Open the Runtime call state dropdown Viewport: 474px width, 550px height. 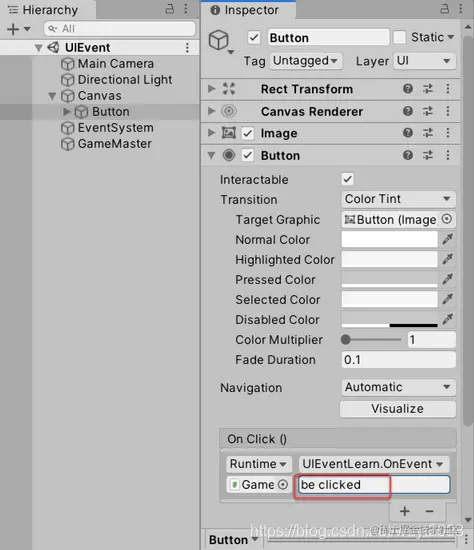[259, 464]
